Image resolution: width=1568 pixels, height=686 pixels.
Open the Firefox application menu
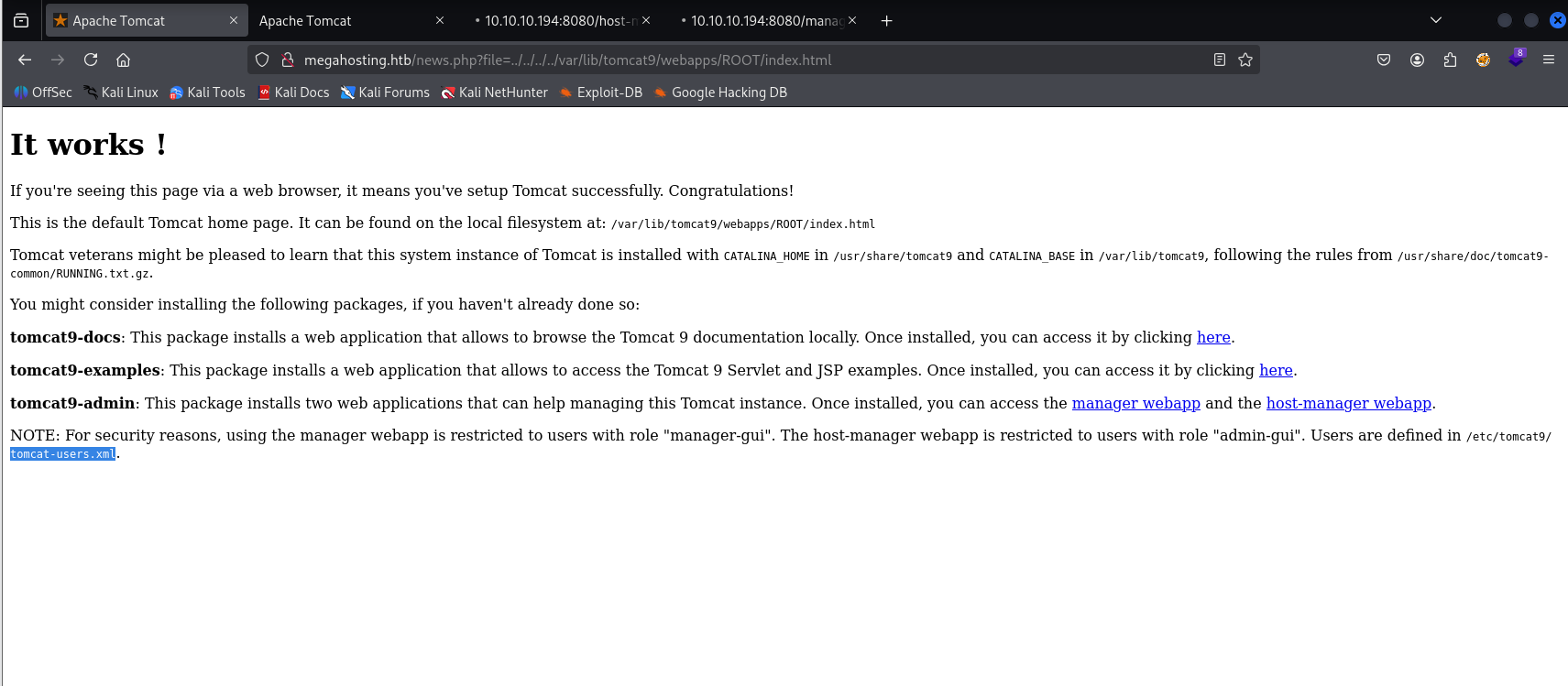coord(1549,60)
